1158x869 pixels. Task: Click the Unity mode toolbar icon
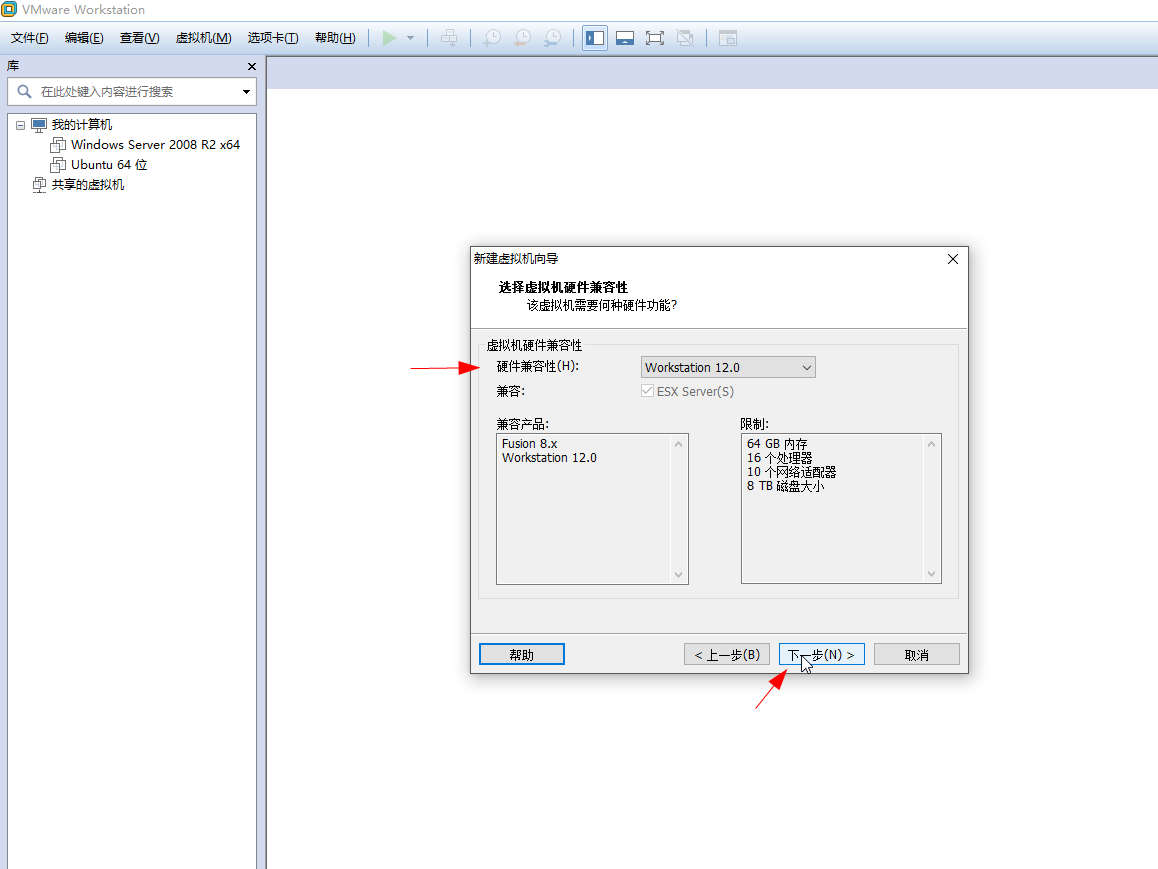tap(685, 38)
